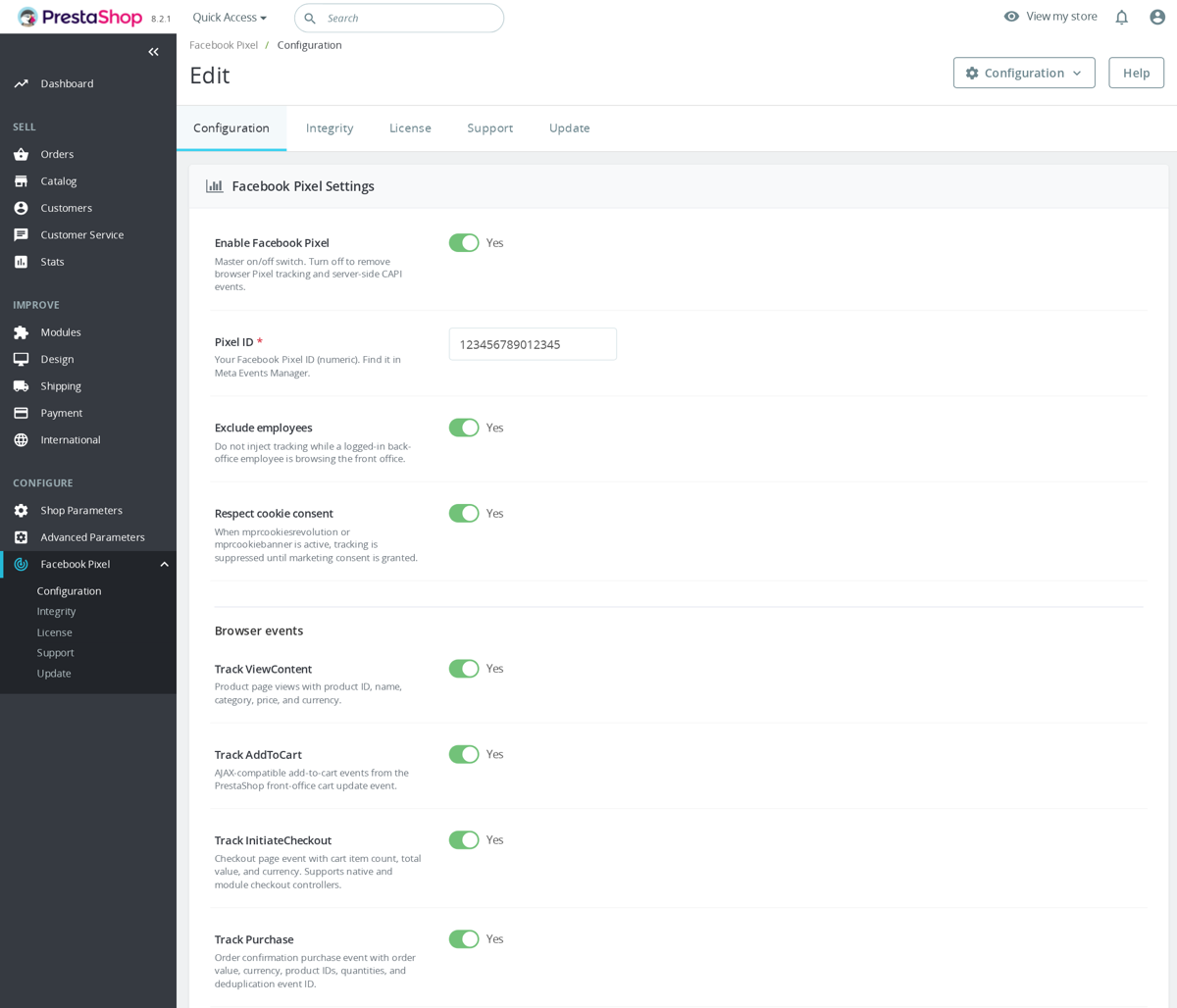Click the PrestaShop logo
Image resolution: width=1177 pixels, height=1008 pixels.
80,18
